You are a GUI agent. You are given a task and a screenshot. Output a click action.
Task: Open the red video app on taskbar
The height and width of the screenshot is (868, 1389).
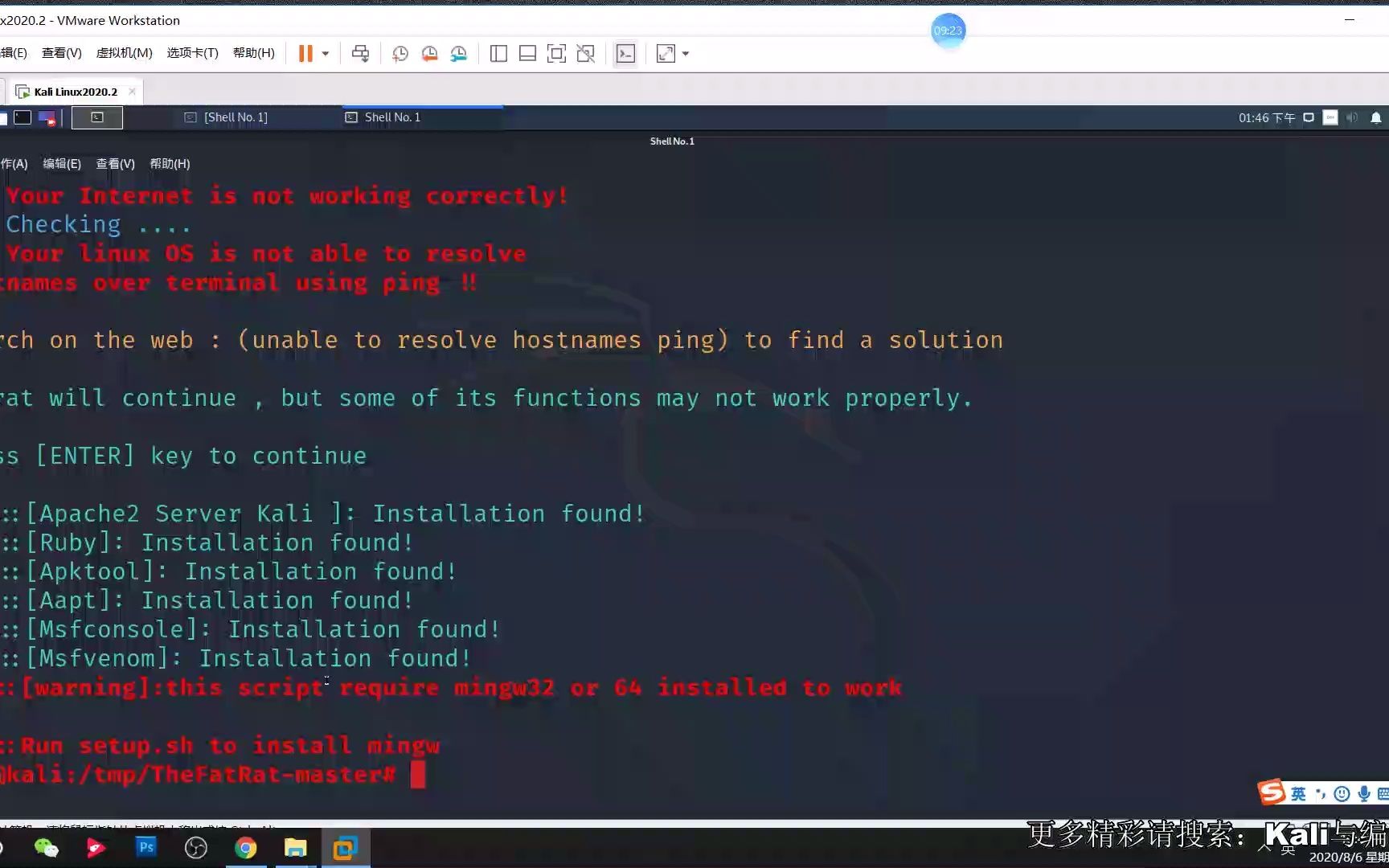coord(96,848)
